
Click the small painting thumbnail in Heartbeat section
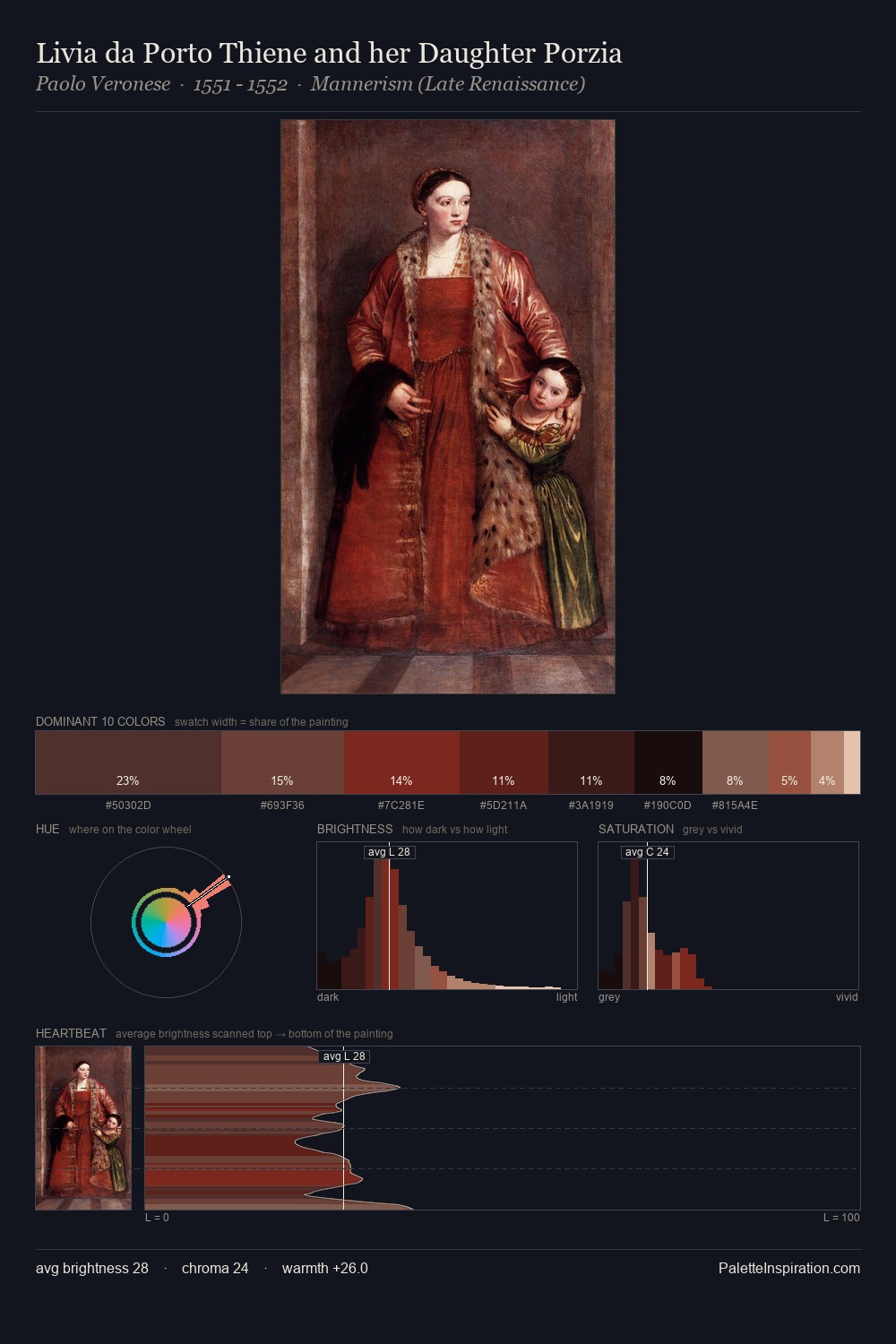click(83, 1128)
